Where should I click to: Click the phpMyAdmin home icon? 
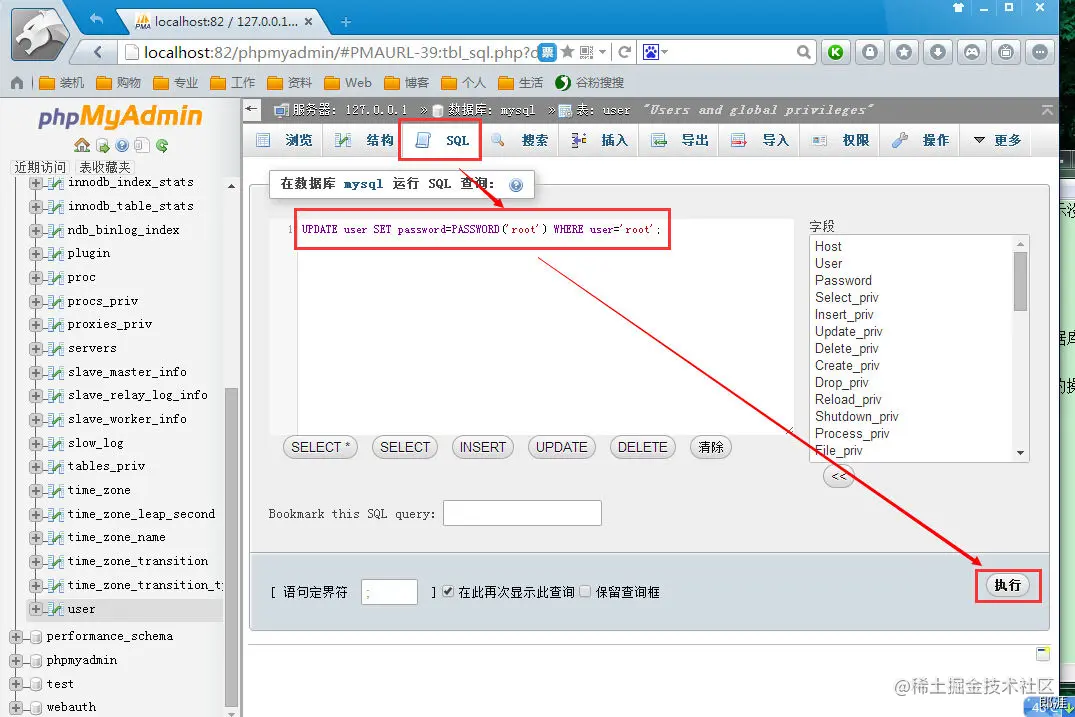[82, 145]
